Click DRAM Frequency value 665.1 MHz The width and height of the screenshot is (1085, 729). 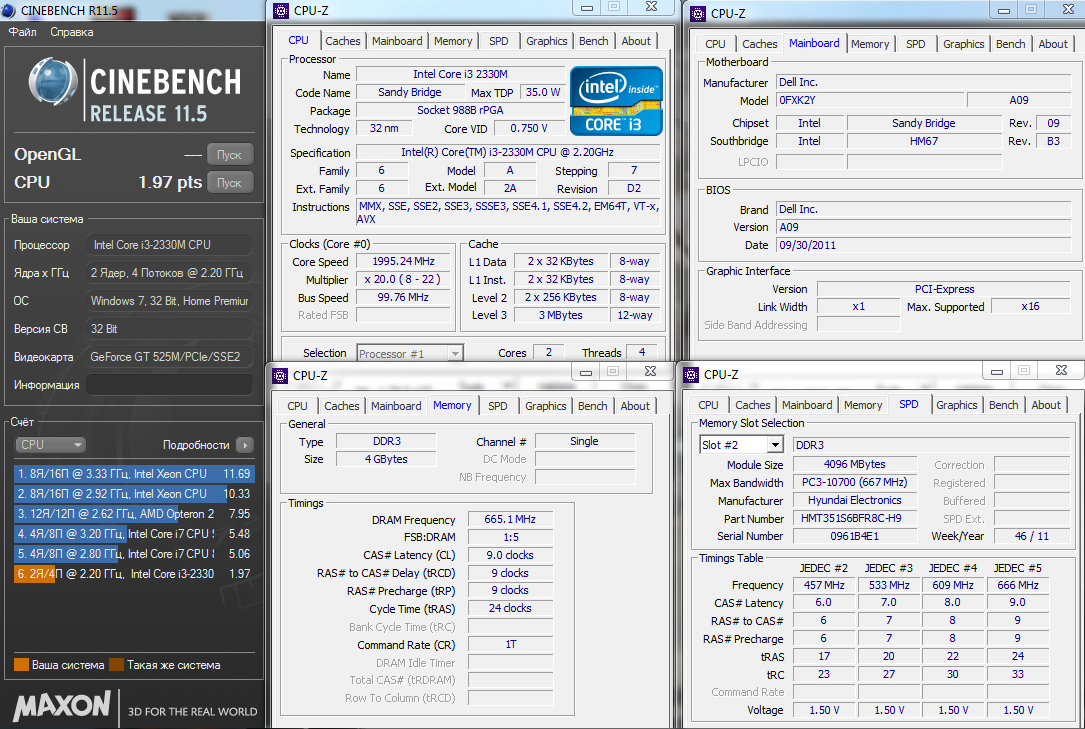click(510, 519)
